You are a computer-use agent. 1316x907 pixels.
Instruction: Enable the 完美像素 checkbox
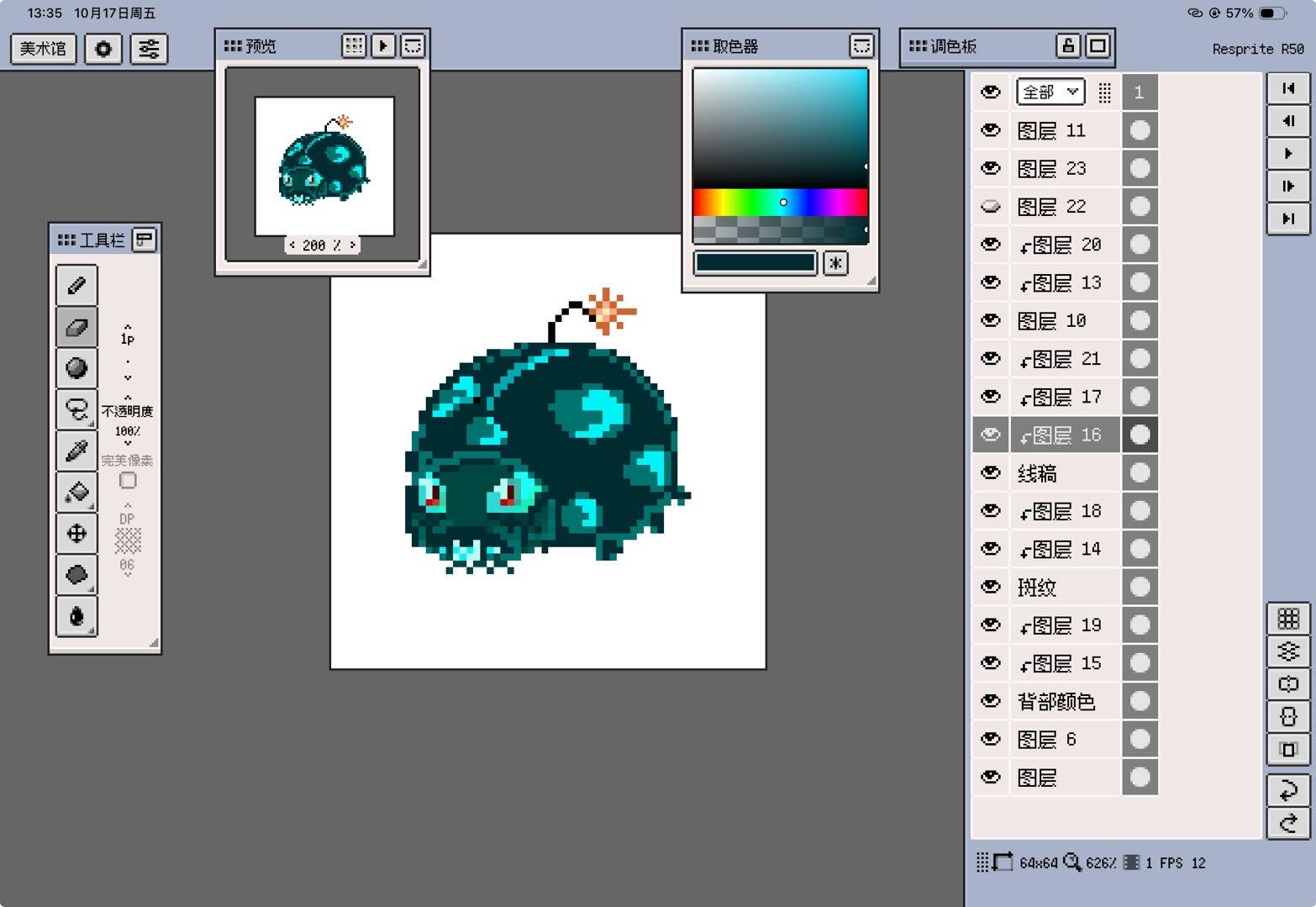coord(128,480)
